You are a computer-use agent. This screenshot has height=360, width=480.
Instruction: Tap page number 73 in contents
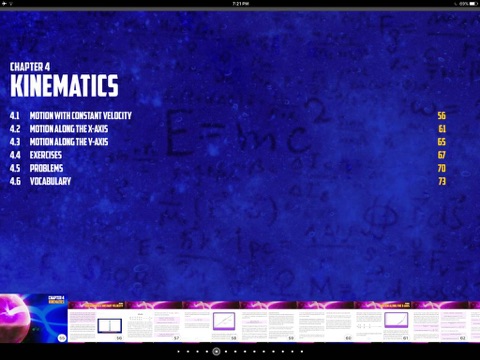tap(442, 181)
